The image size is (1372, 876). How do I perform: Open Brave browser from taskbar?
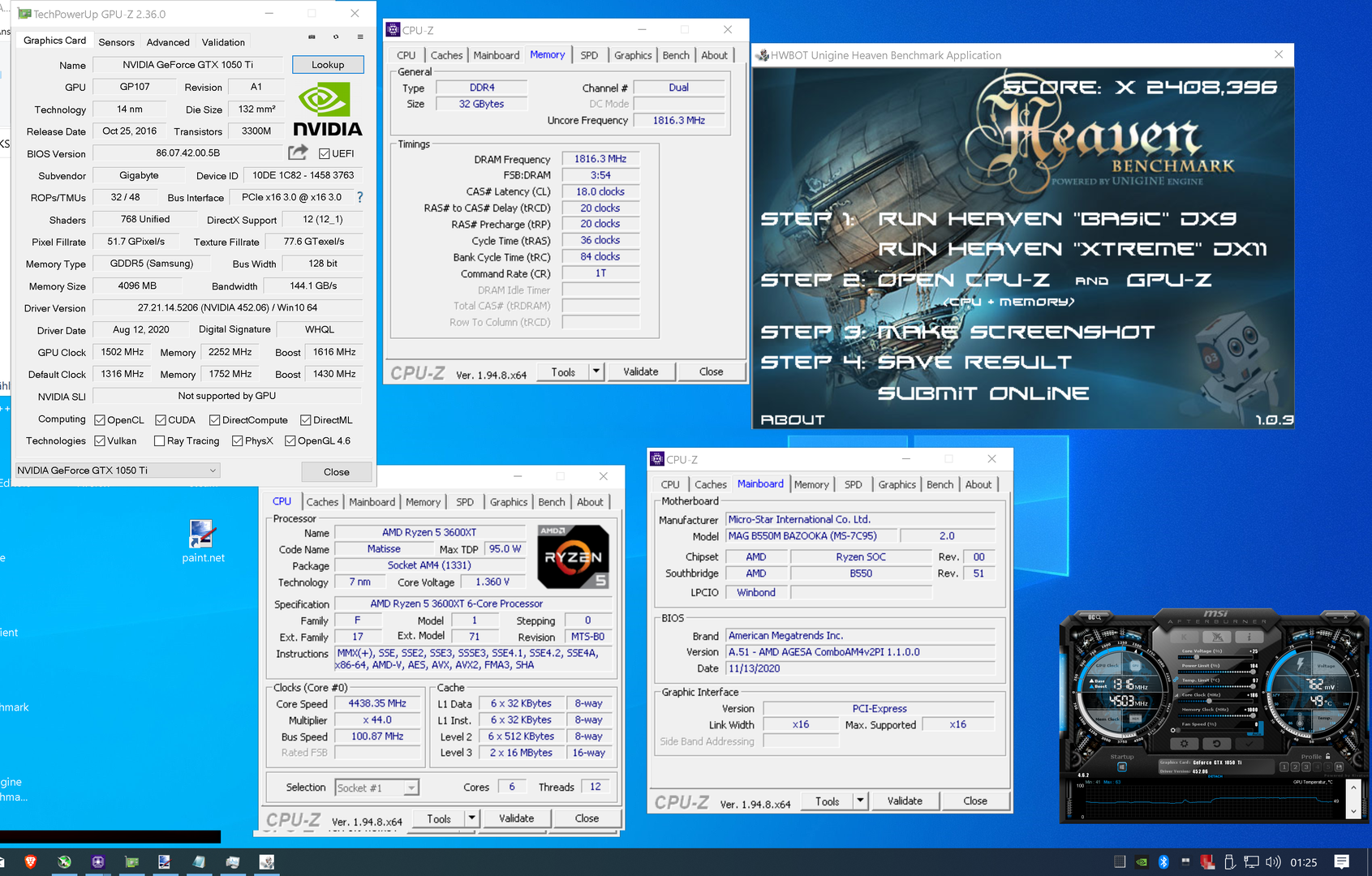click(x=31, y=862)
